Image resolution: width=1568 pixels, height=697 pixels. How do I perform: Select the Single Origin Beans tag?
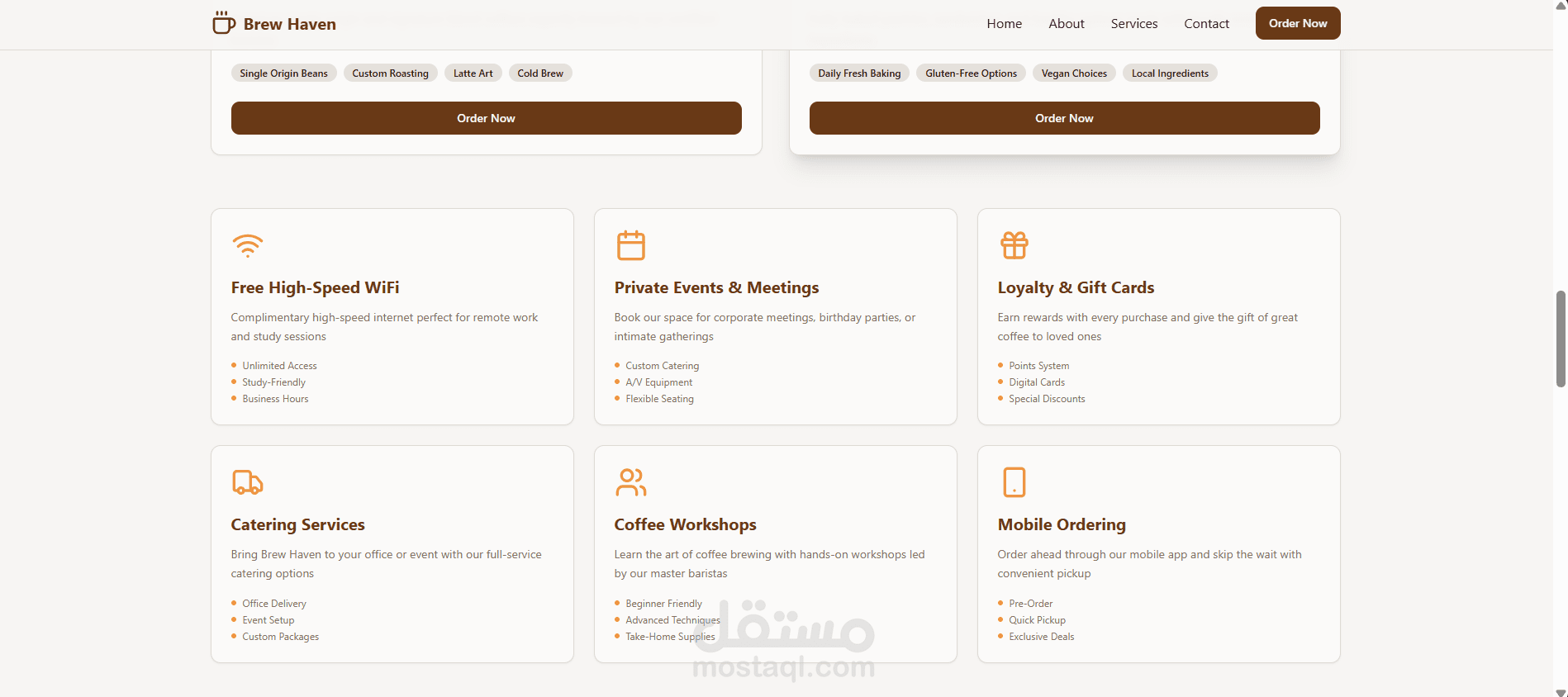[283, 73]
